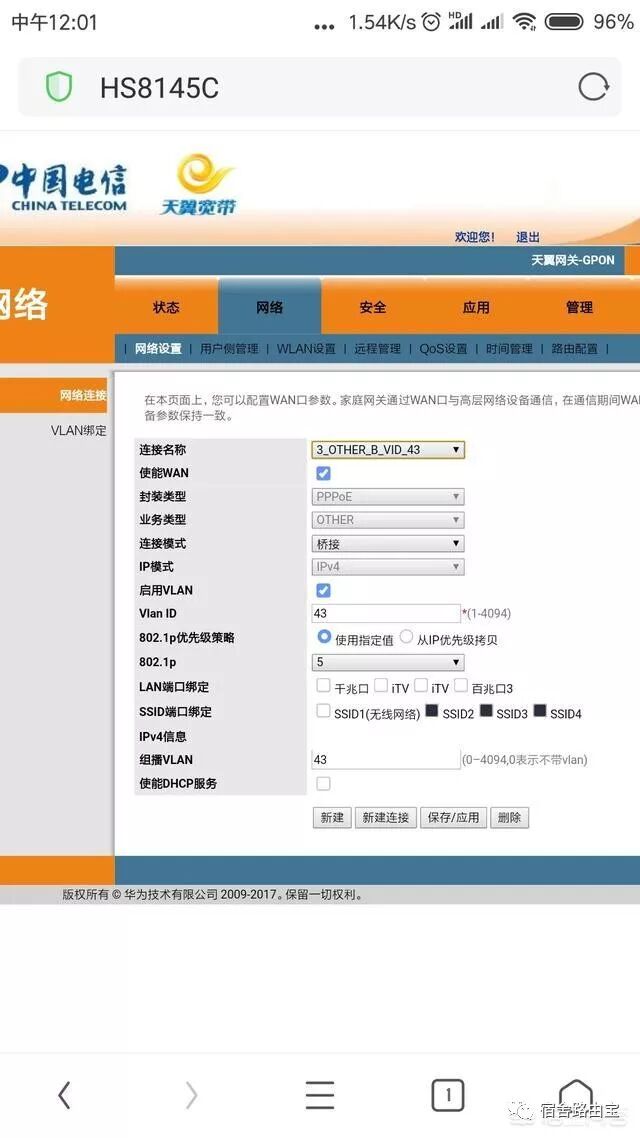Tap the HS8145C address bar

319,88
